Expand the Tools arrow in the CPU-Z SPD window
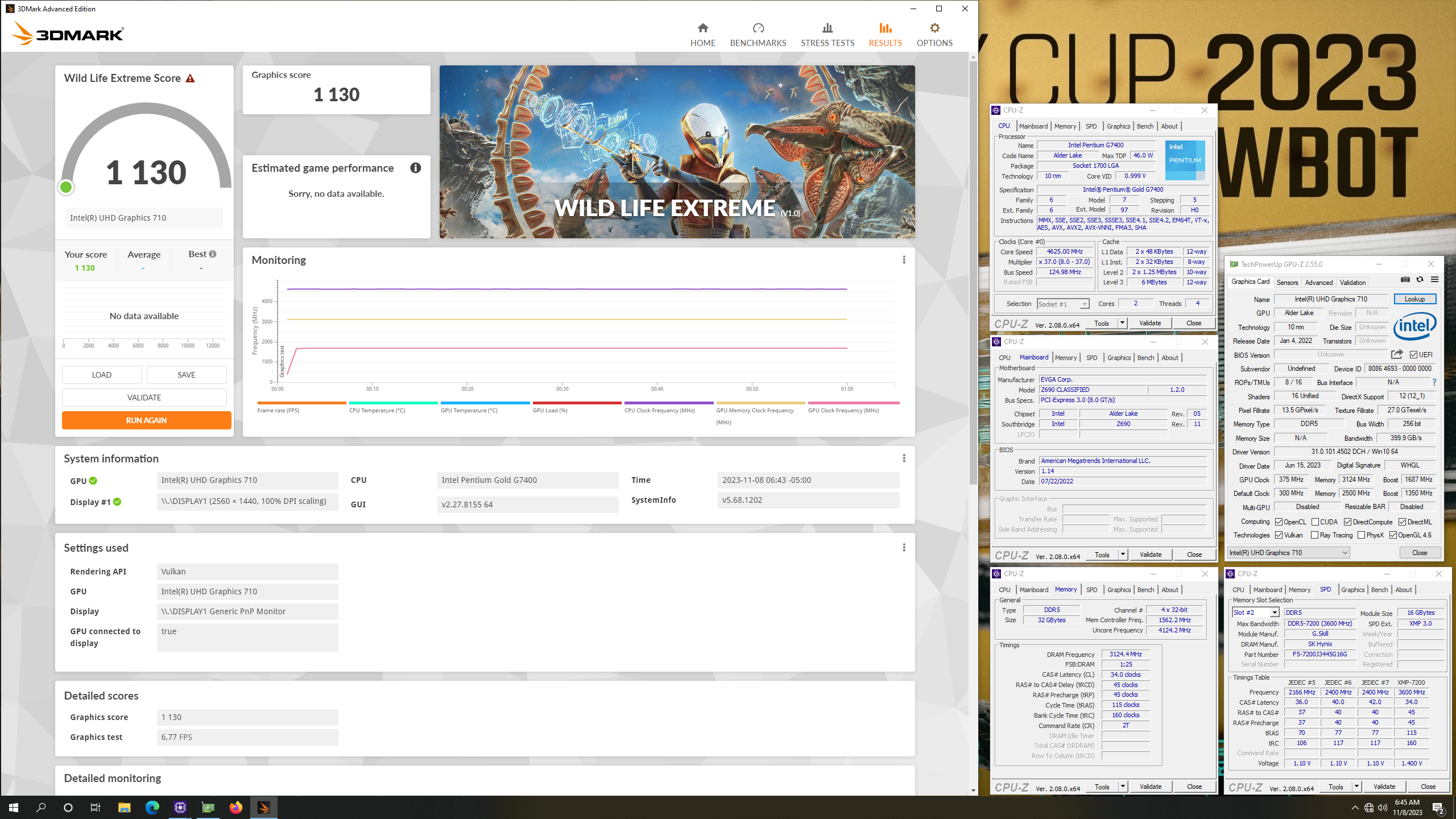Screen dimensions: 1456x819 pyautogui.click(x=1356, y=787)
